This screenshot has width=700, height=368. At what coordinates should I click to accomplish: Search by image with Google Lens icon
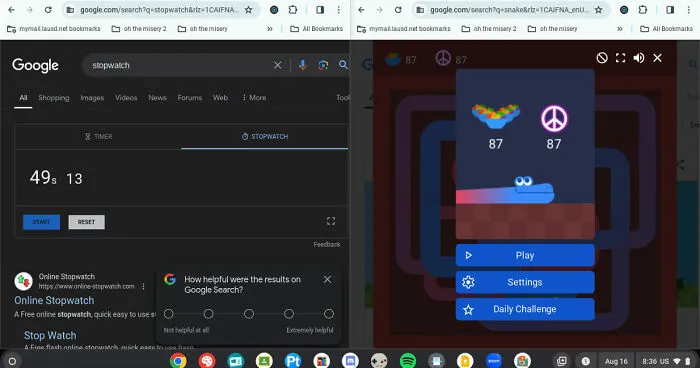point(323,65)
